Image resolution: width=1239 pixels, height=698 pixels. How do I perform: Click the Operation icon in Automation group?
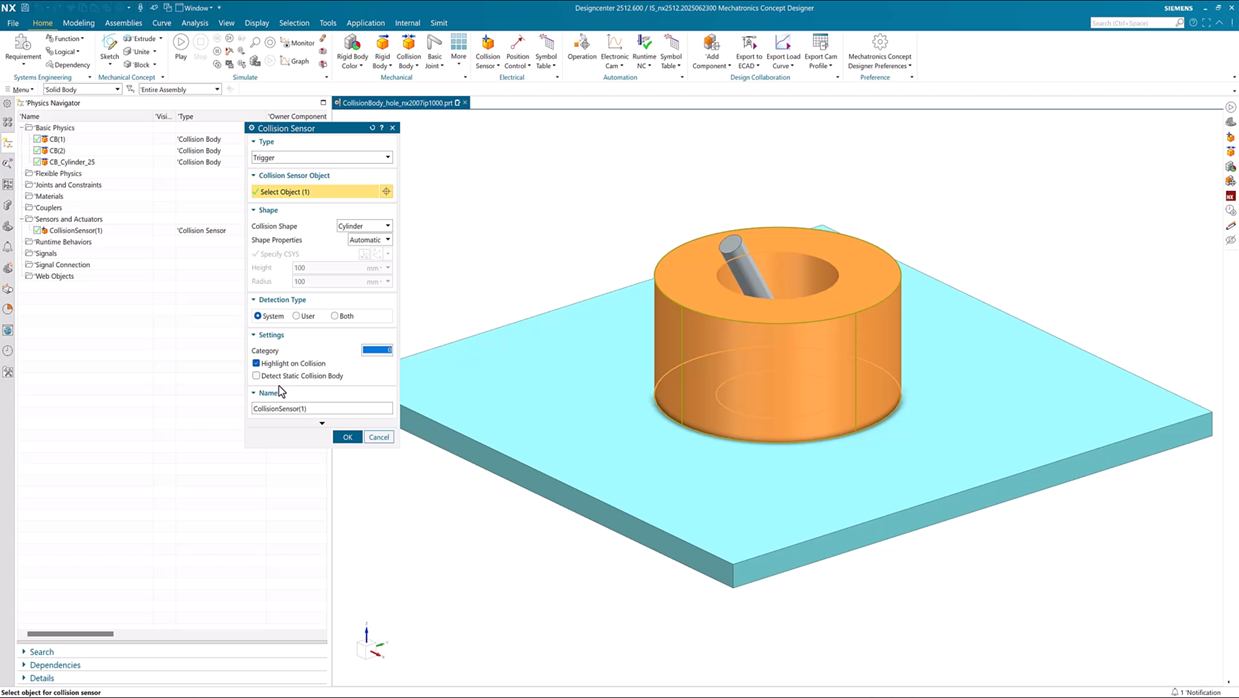coord(581,44)
